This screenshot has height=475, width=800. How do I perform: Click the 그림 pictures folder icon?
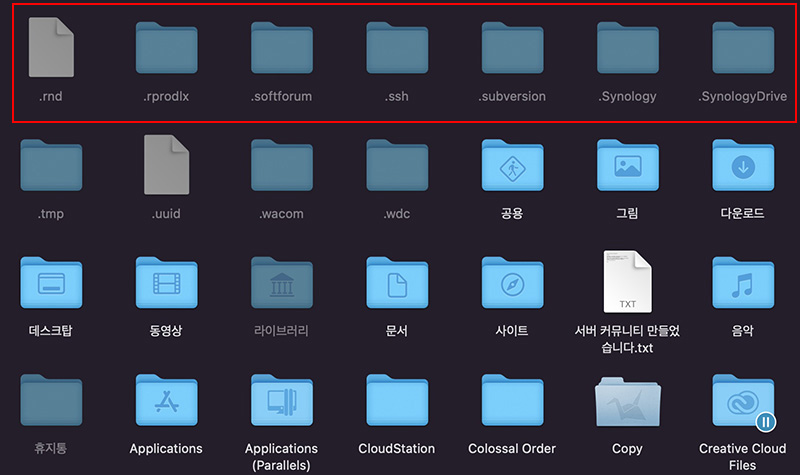point(628,165)
